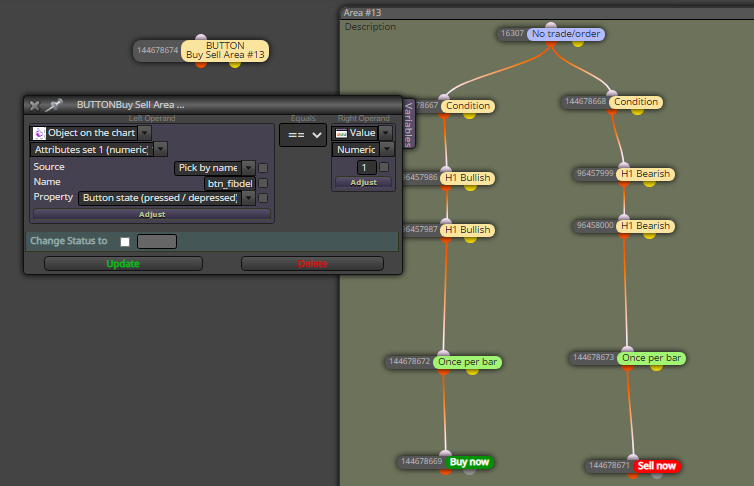Click the Change Status to color swatch

tap(157, 241)
